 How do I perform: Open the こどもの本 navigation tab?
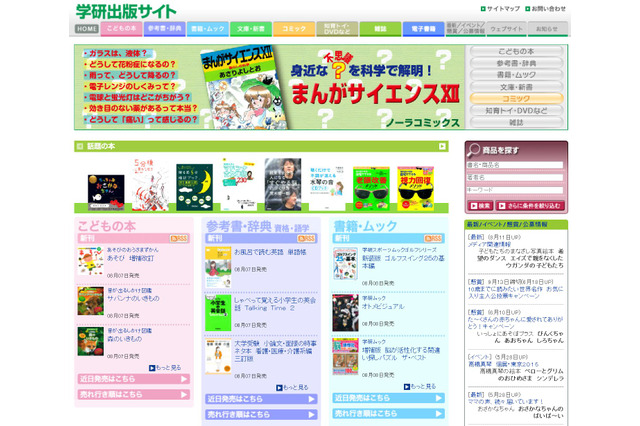[122, 29]
